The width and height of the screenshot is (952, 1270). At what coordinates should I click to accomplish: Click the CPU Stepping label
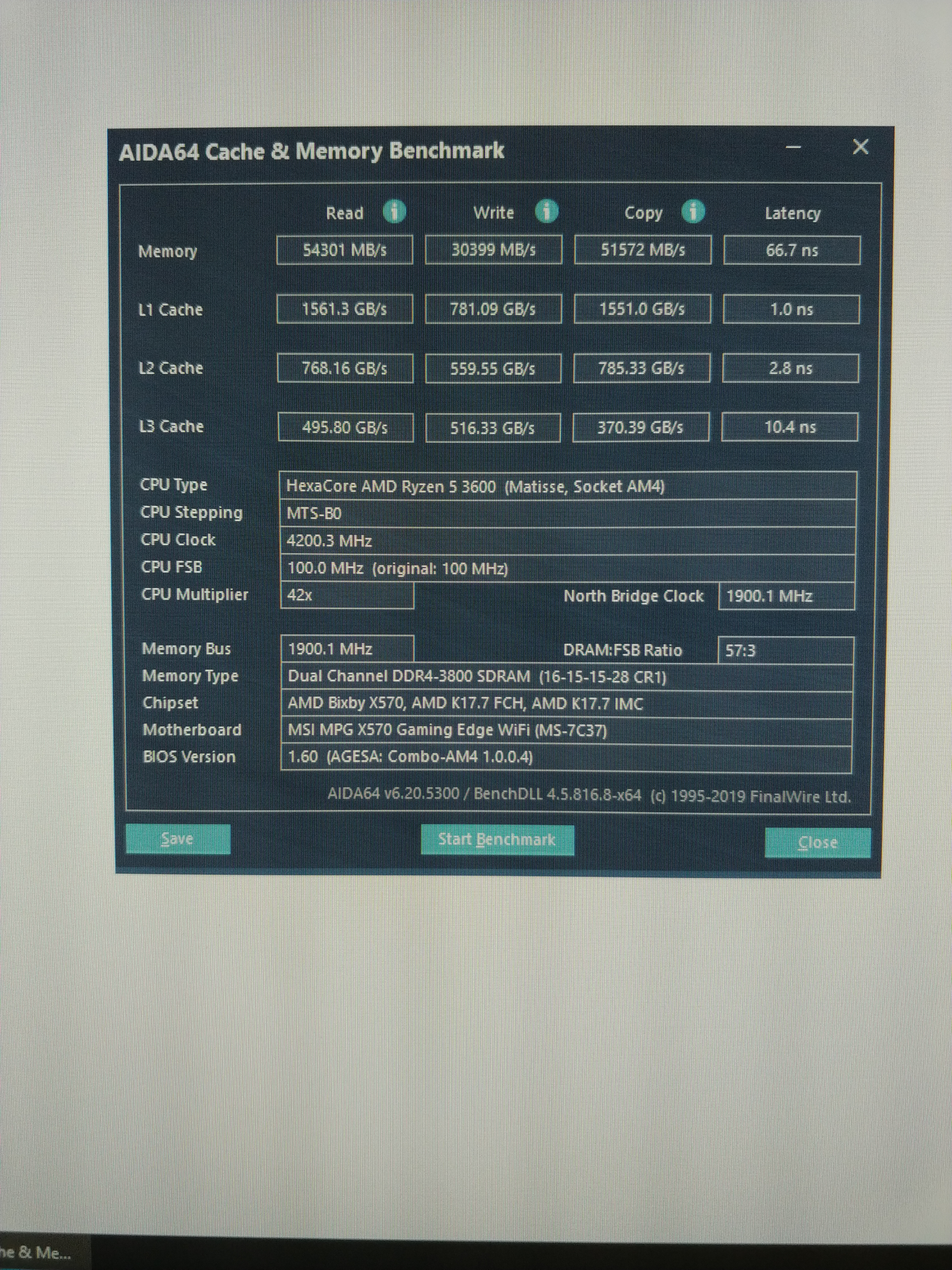192,513
